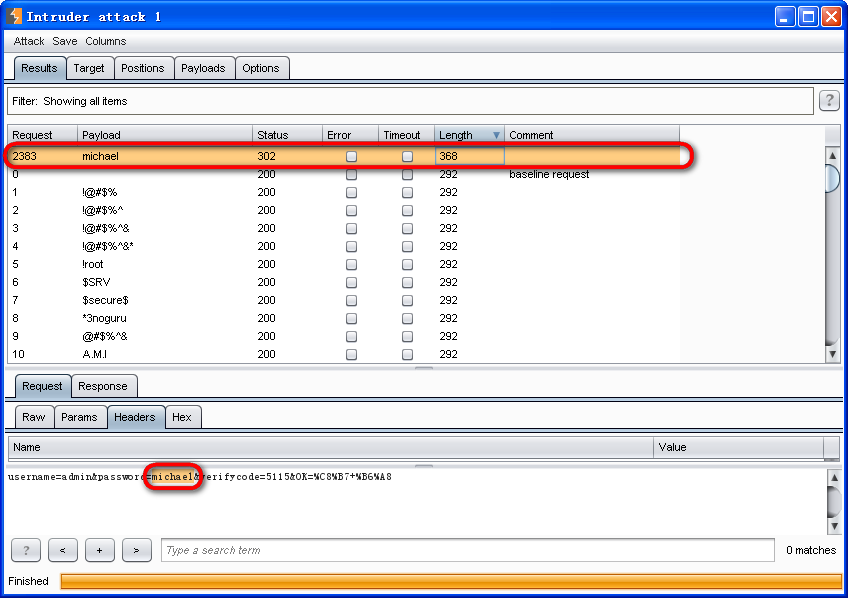The width and height of the screenshot is (848, 598).
Task: Open filter help question mark button
Action: point(829,101)
